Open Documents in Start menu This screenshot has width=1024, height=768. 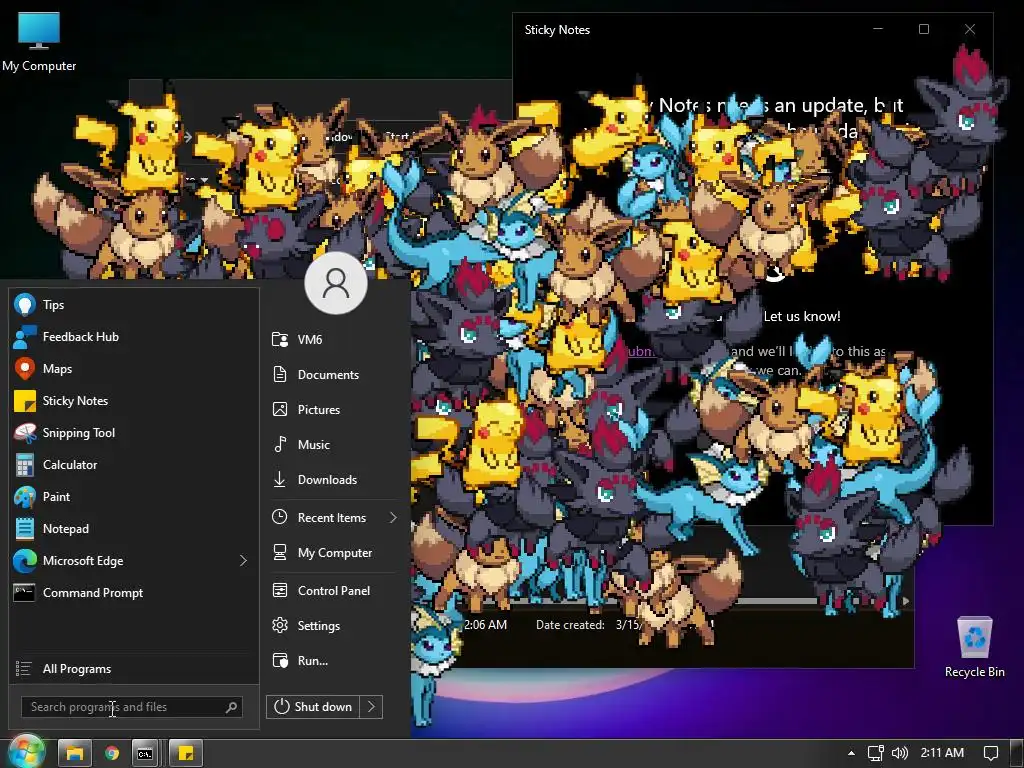point(334,374)
